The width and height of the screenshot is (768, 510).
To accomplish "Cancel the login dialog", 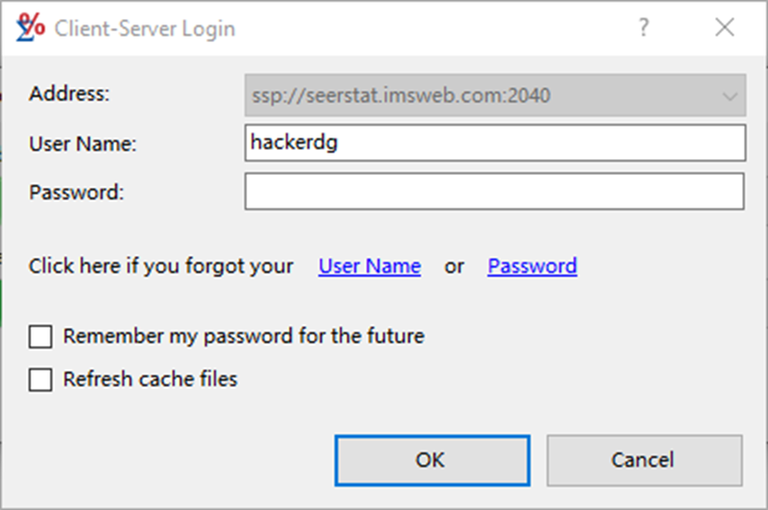I will point(643,460).
